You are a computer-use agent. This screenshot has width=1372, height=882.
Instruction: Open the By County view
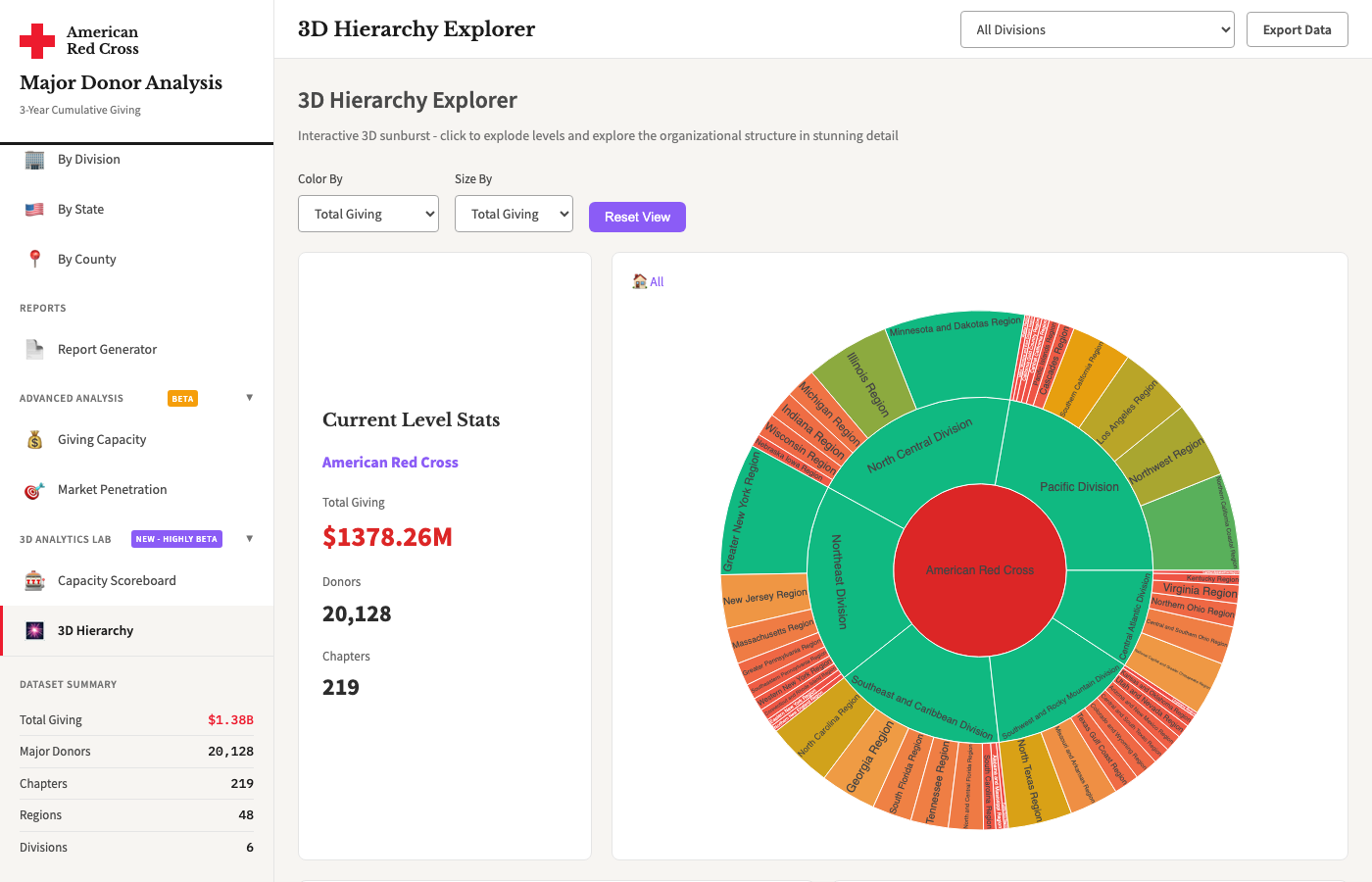click(137, 260)
